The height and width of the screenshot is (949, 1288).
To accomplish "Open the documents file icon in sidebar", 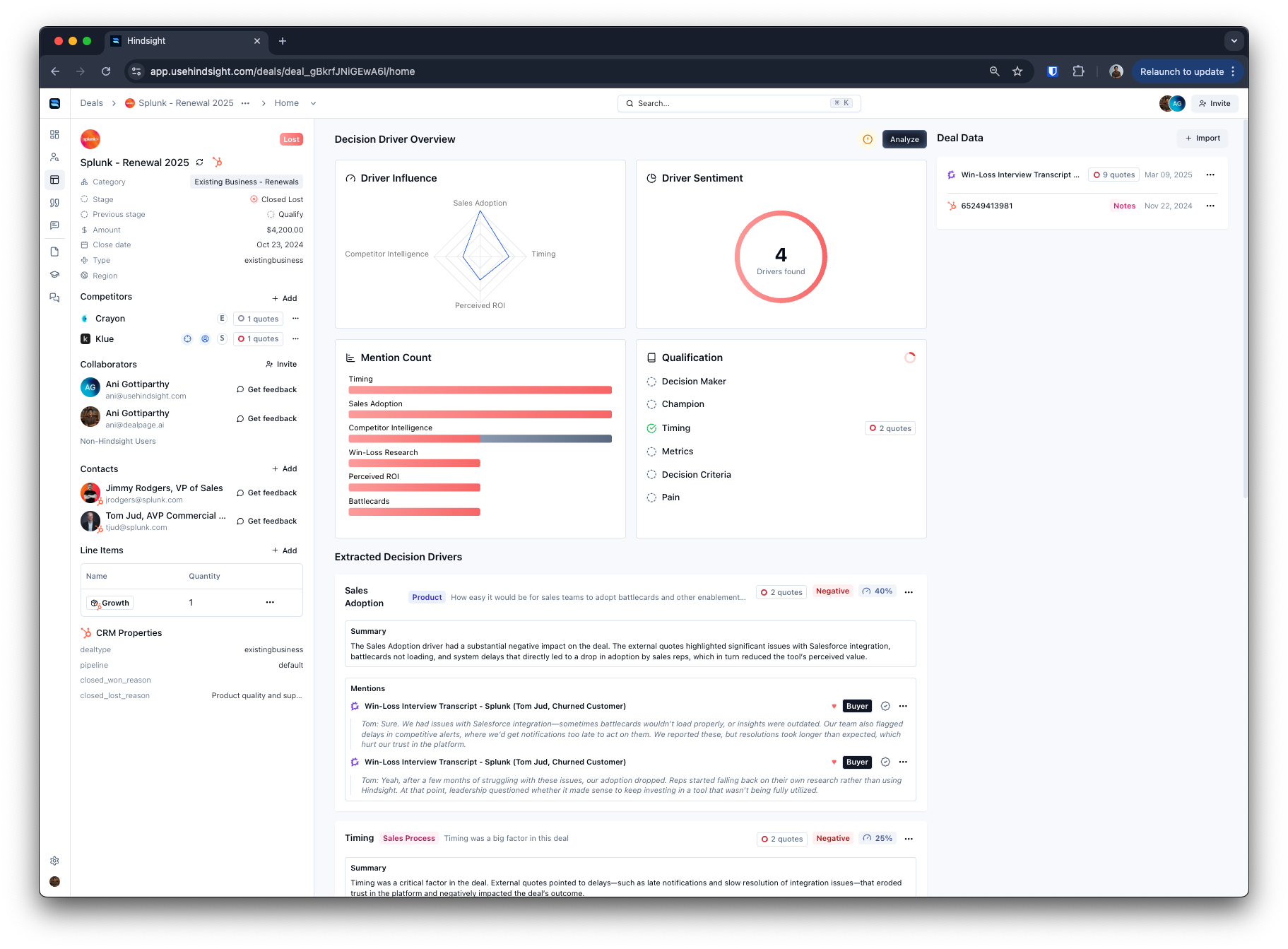I will tap(54, 252).
